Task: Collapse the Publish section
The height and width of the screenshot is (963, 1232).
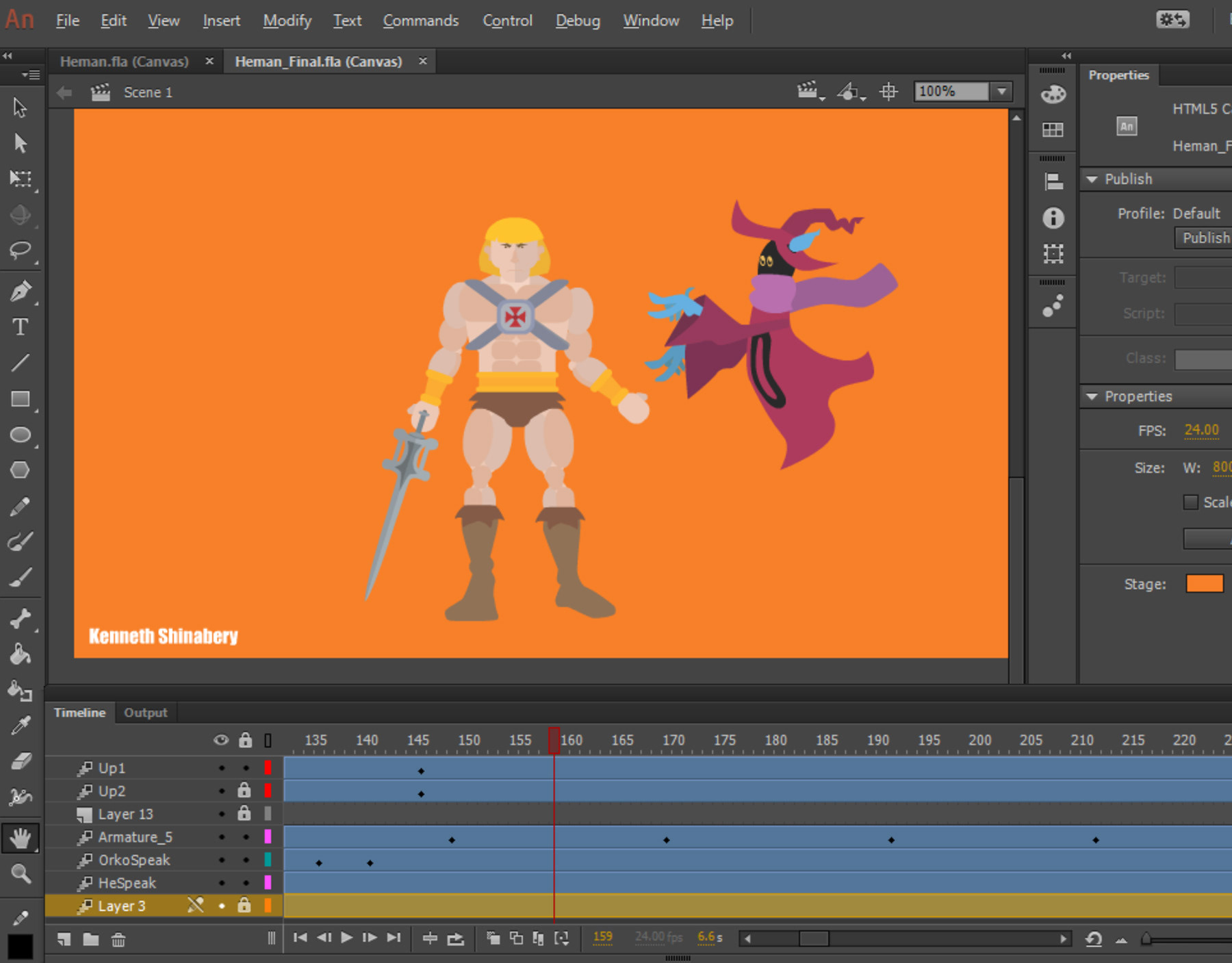Action: coord(1092,179)
